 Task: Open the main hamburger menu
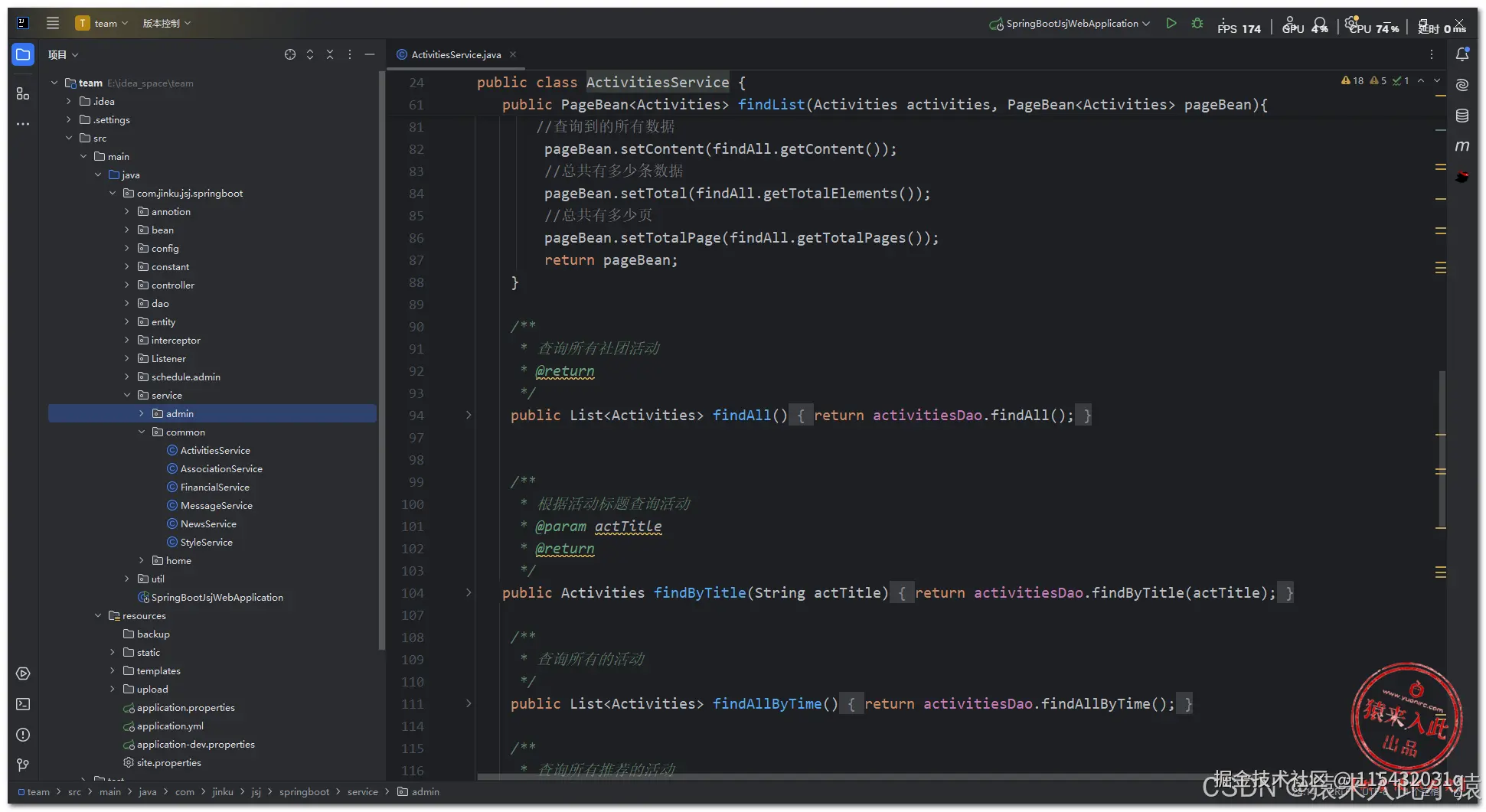point(53,23)
